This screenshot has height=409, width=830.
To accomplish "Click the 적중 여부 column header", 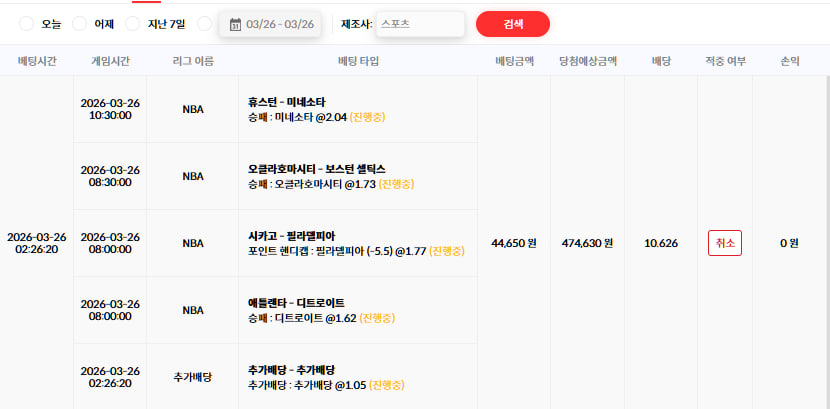I will point(725,61).
